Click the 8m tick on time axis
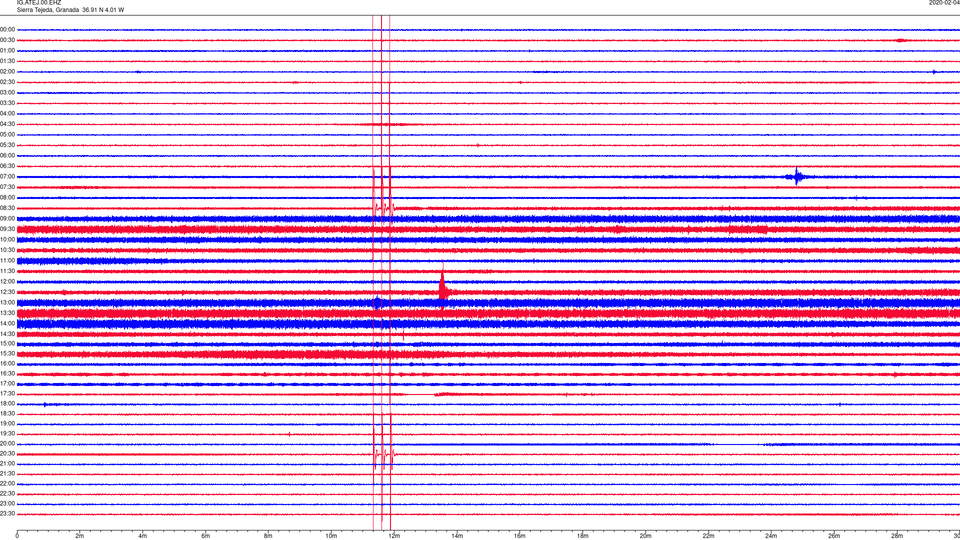960x540 pixels. point(268,536)
